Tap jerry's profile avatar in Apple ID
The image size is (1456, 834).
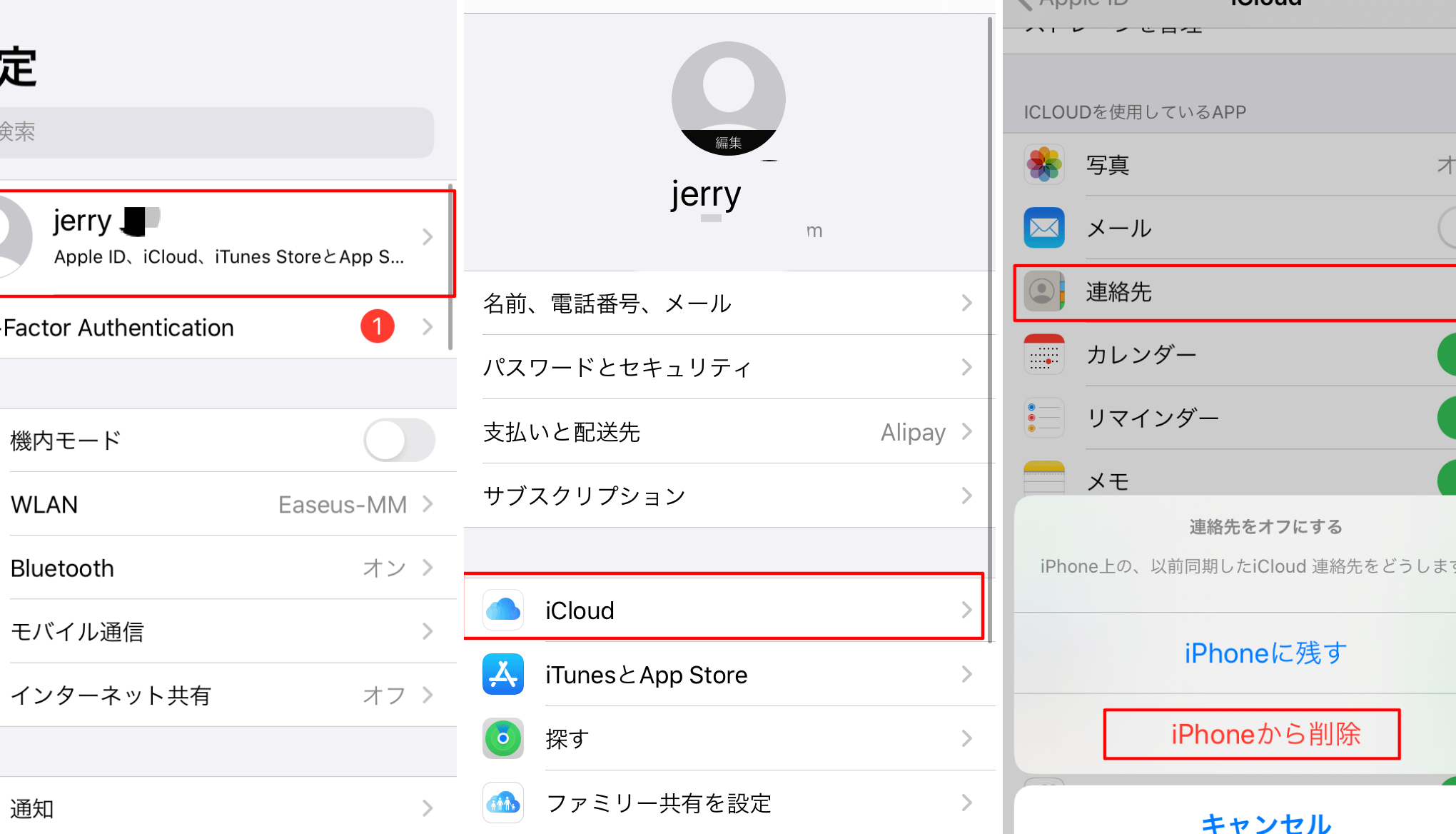[728, 99]
